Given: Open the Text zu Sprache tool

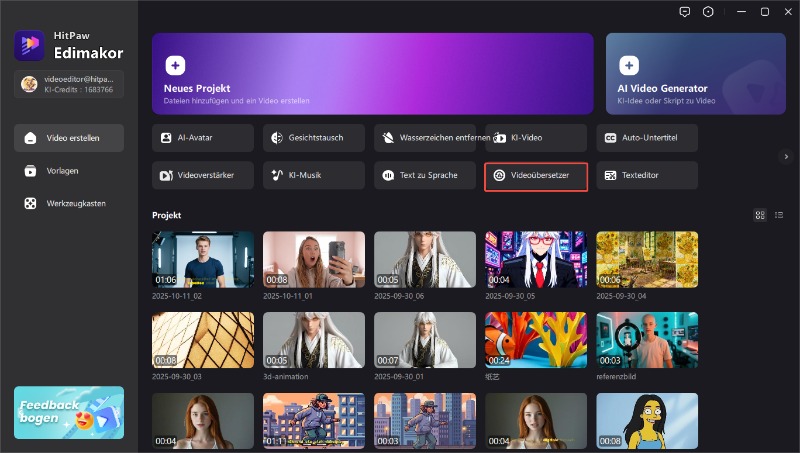Looking at the screenshot, I should [425, 175].
